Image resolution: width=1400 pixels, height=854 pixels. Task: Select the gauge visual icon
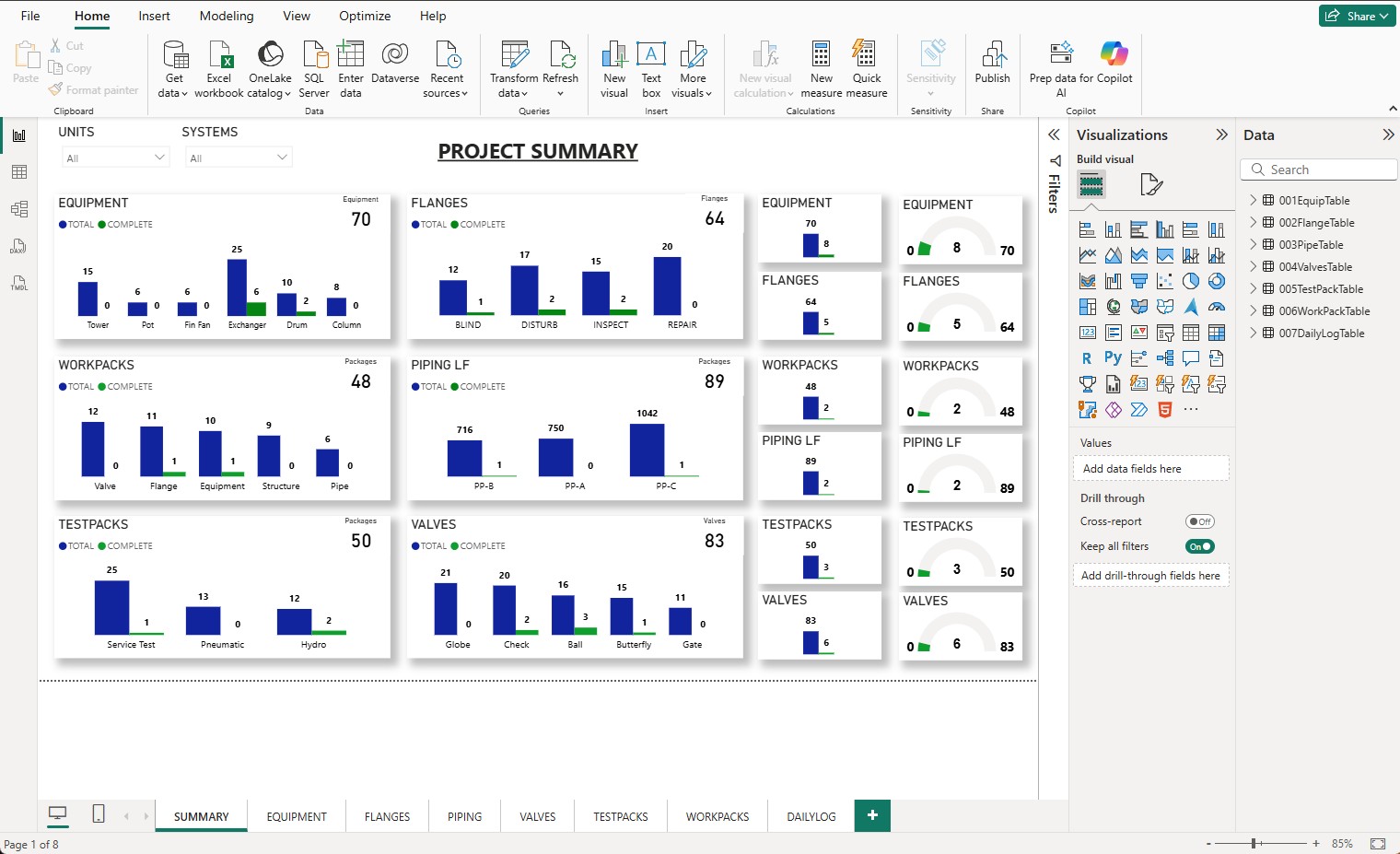coord(1217,306)
